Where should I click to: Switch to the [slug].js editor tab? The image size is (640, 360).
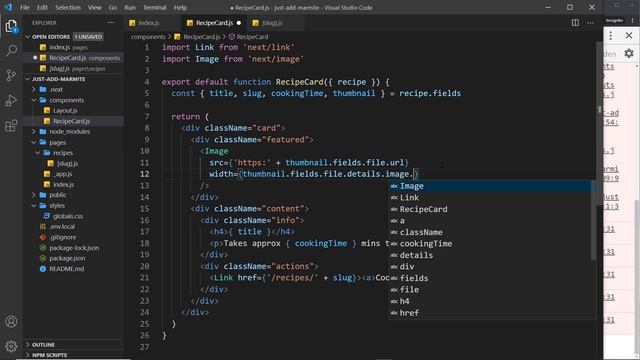(x=275, y=23)
